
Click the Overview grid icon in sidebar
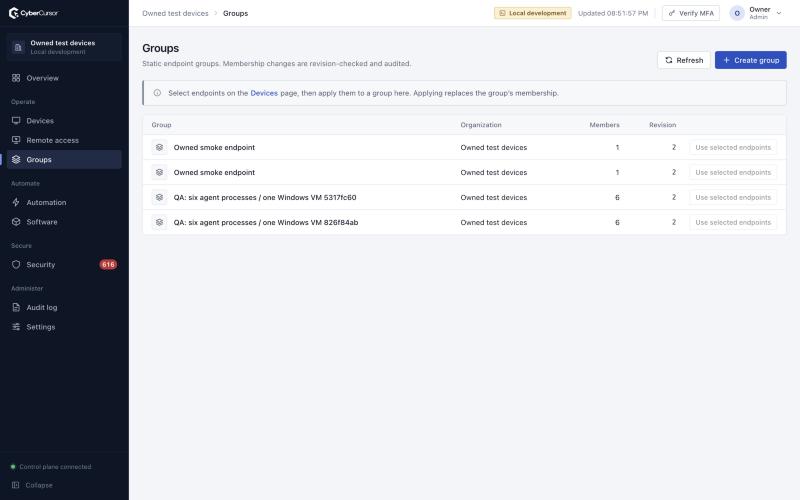[x=16, y=78]
